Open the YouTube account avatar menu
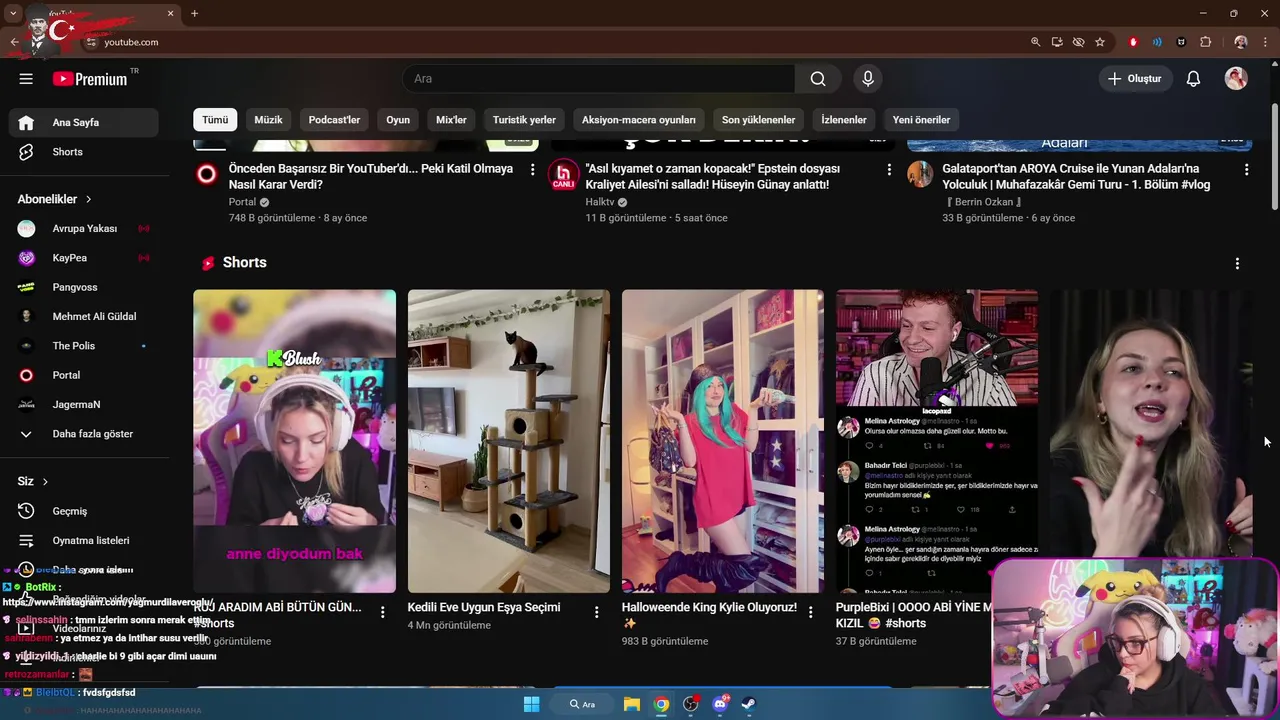This screenshot has height=720, width=1280. 1236,79
